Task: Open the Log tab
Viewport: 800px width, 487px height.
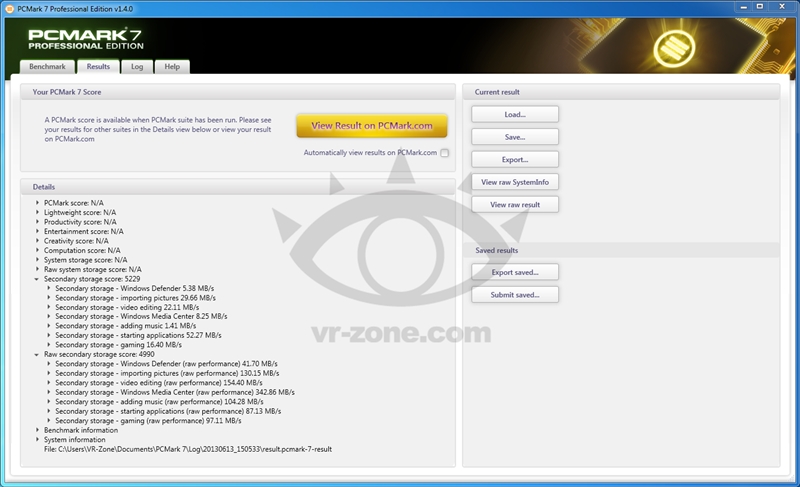Action: click(137, 67)
